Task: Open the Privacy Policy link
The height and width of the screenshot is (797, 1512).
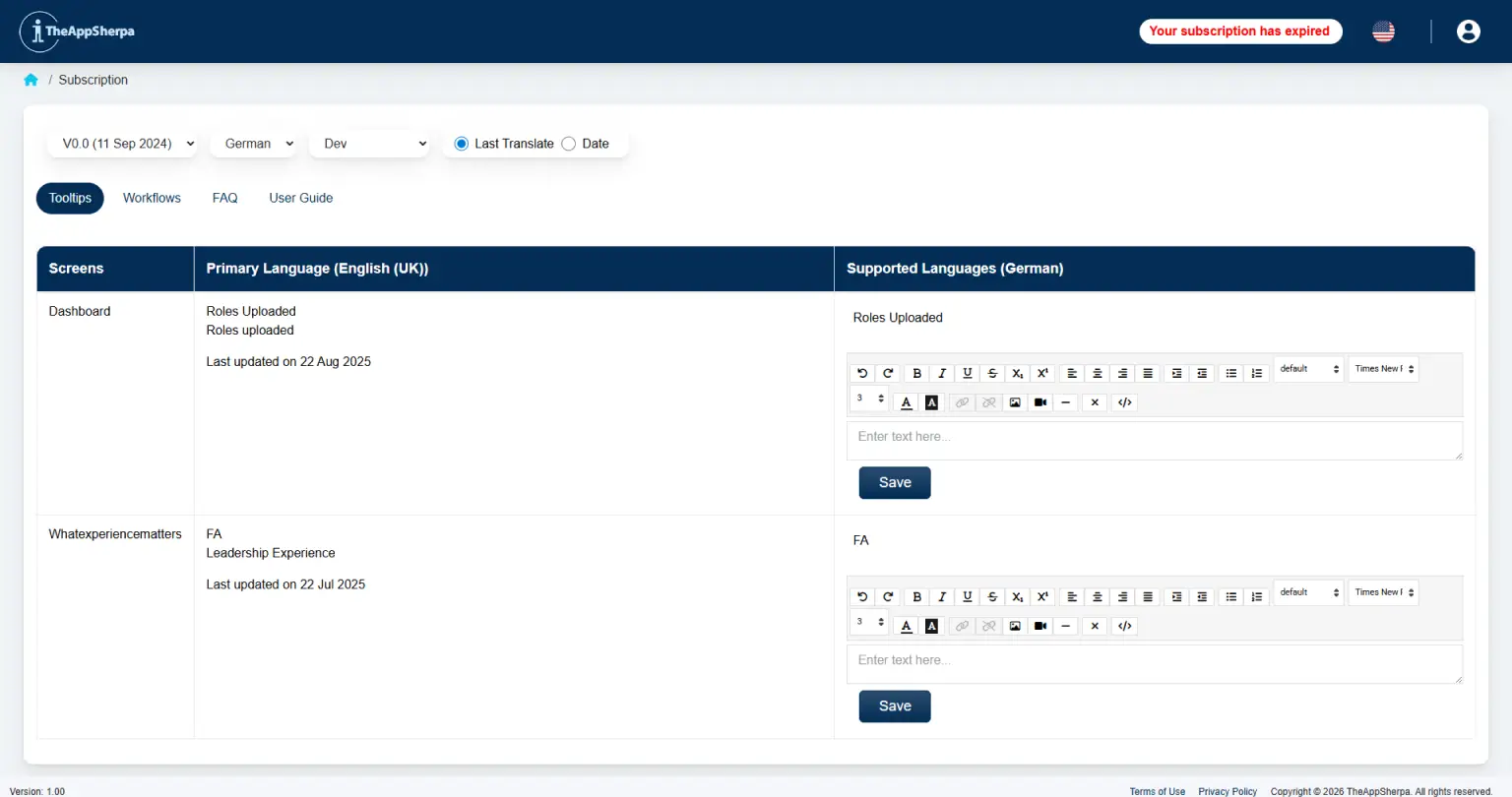Action: pyautogui.click(x=1227, y=791)
